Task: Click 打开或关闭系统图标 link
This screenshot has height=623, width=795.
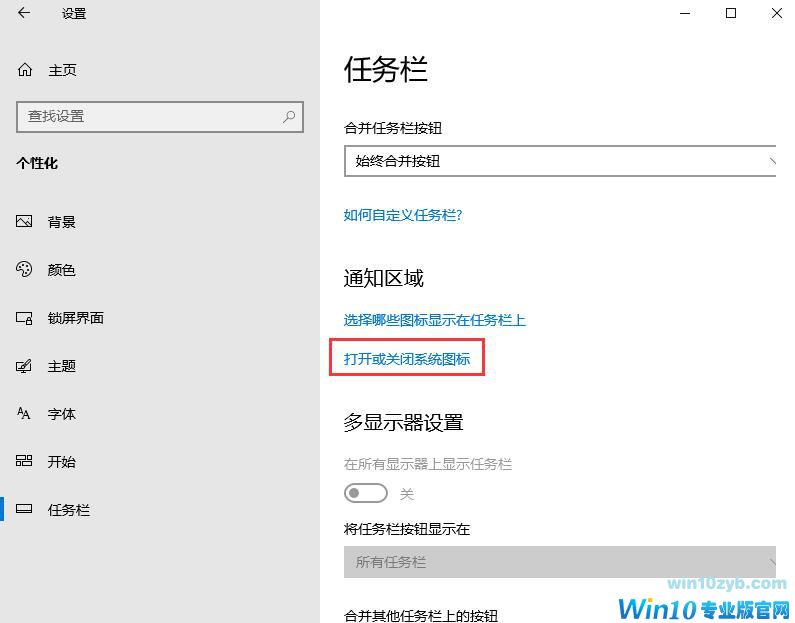Action: click(407, 359)
